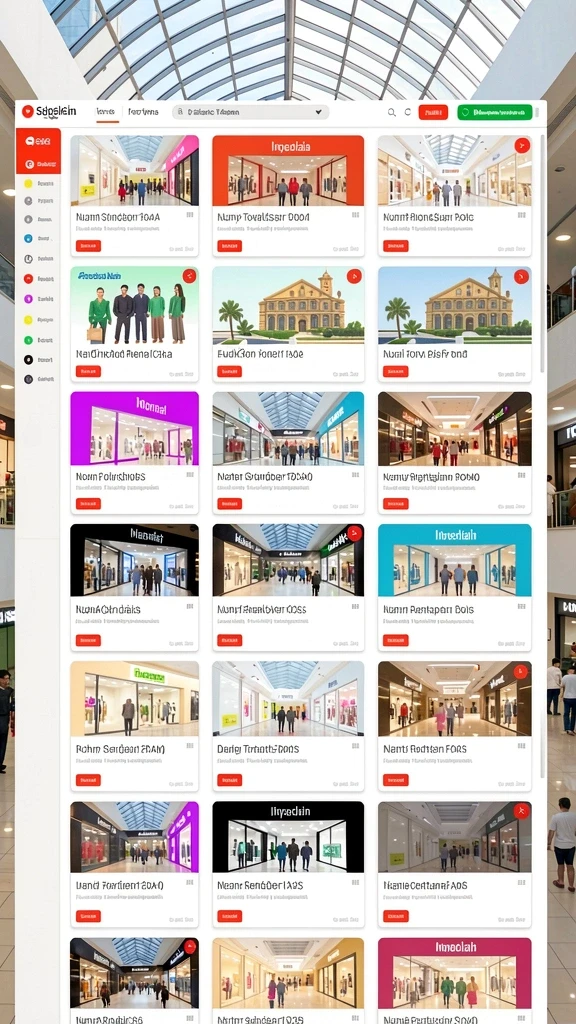Select the blue circle icon in sidebar
The width and height of the screenshot is (576, 1024).
point(28,238)
